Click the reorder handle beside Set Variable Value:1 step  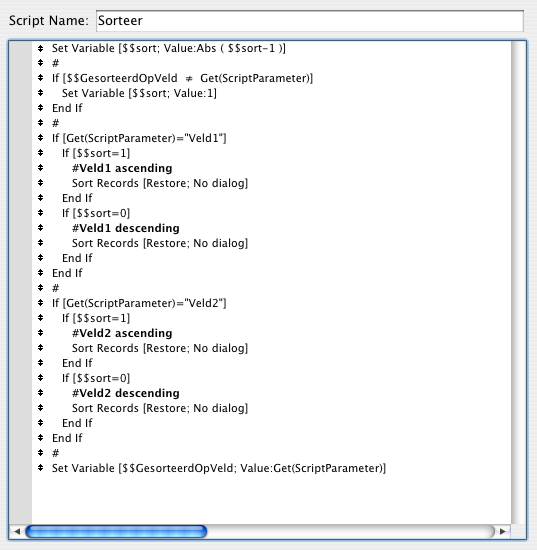[40, 93]
